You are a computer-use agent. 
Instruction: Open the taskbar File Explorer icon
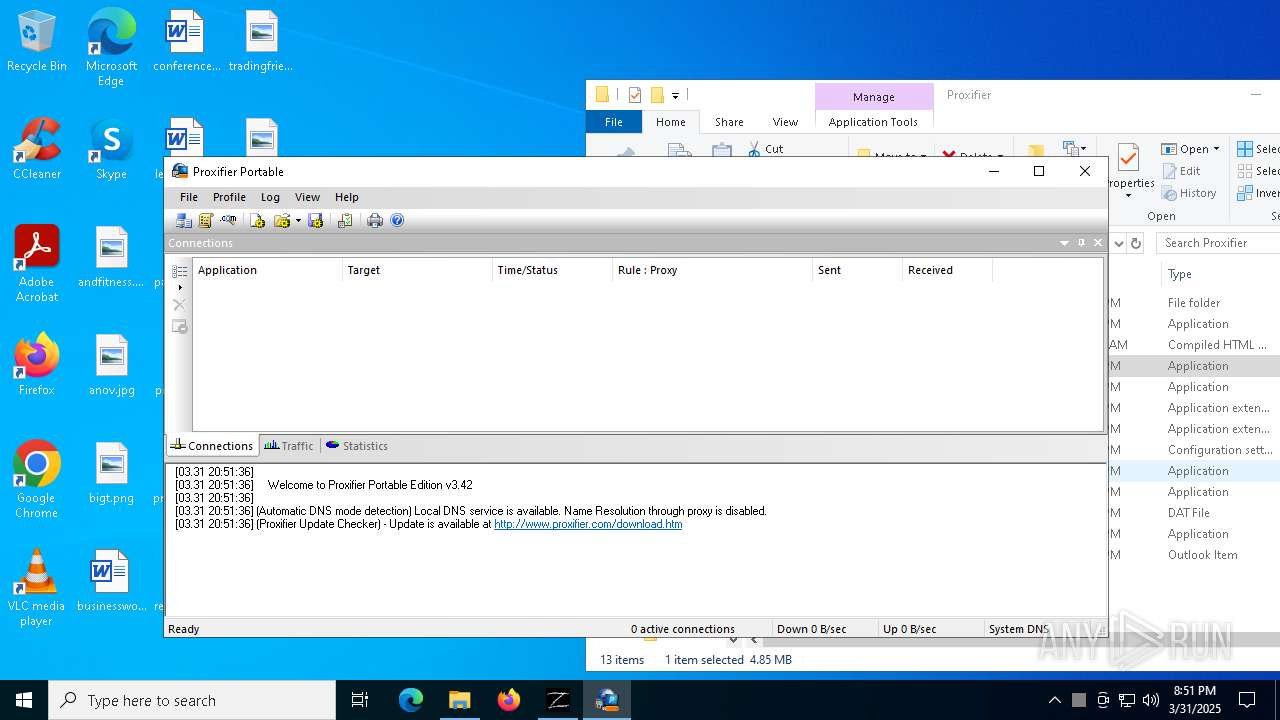[460, 700]
